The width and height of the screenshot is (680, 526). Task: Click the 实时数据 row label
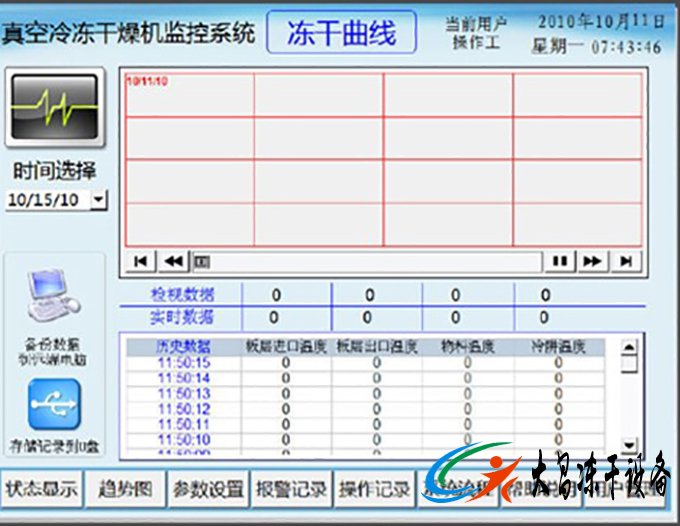coord(182,317)
